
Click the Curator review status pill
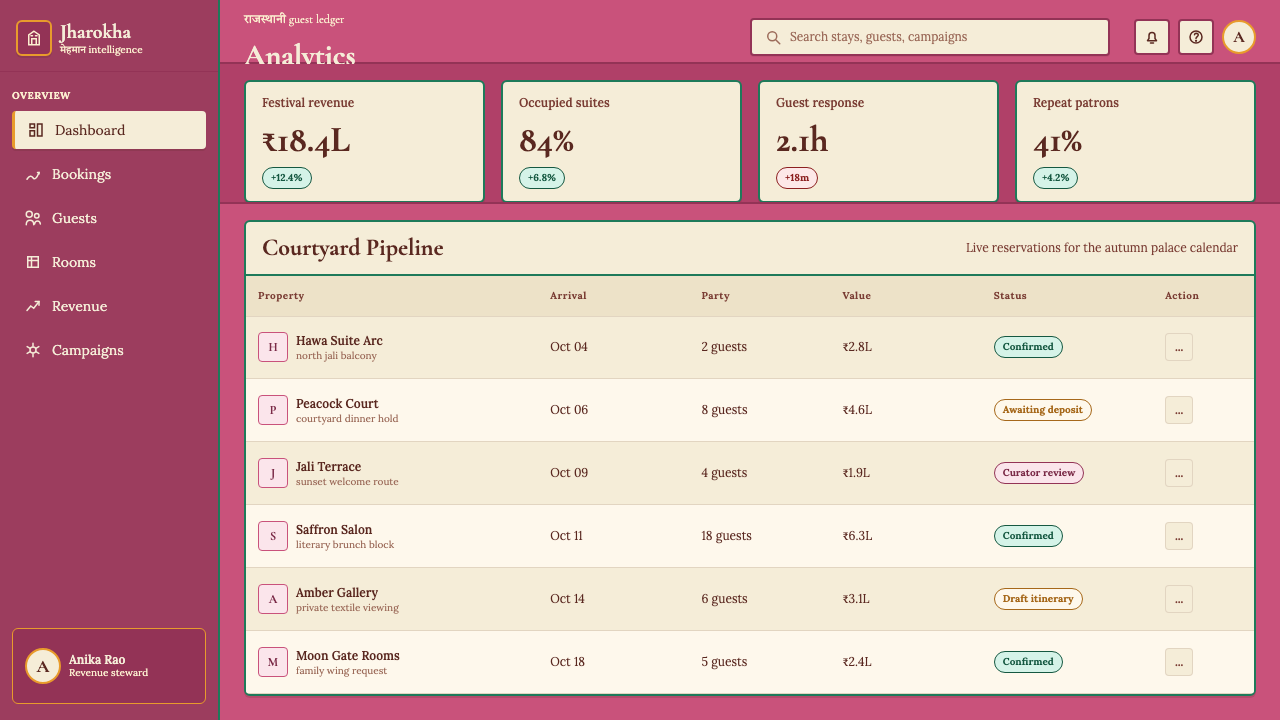pyautogui.click(x=1039, y=473)
